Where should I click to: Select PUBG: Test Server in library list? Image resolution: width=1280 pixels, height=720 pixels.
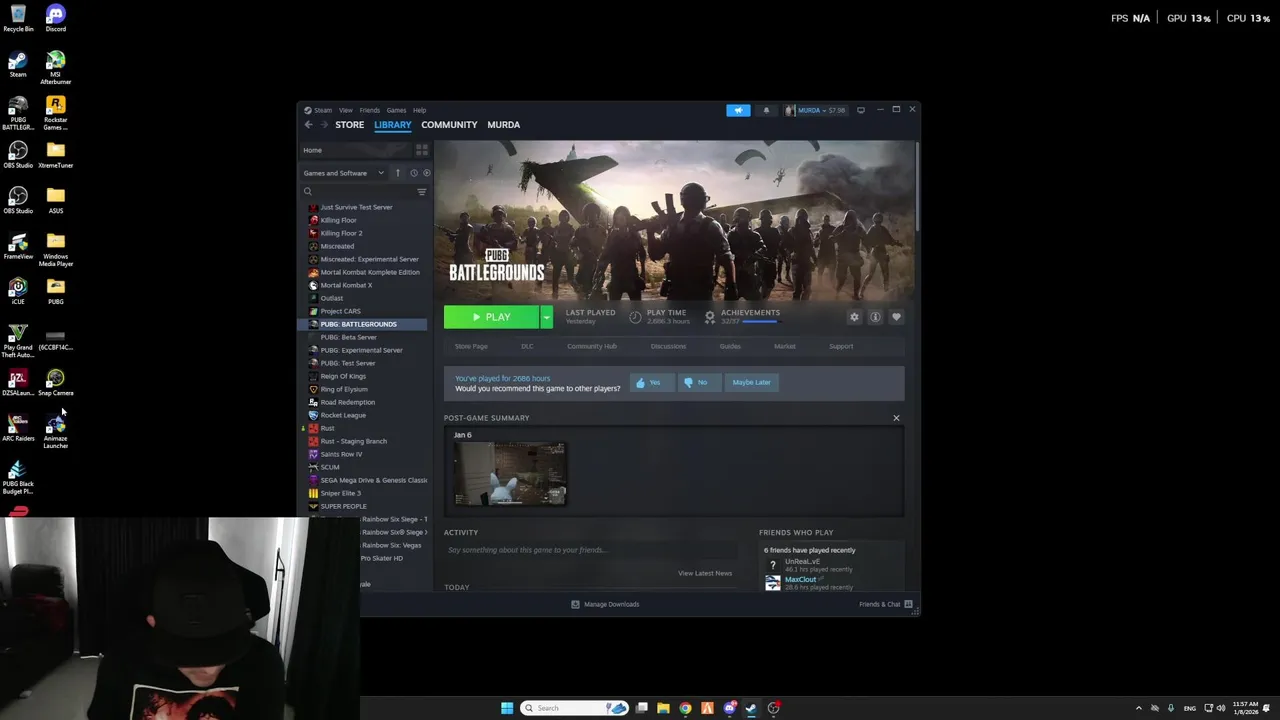[x=347, y=363]
